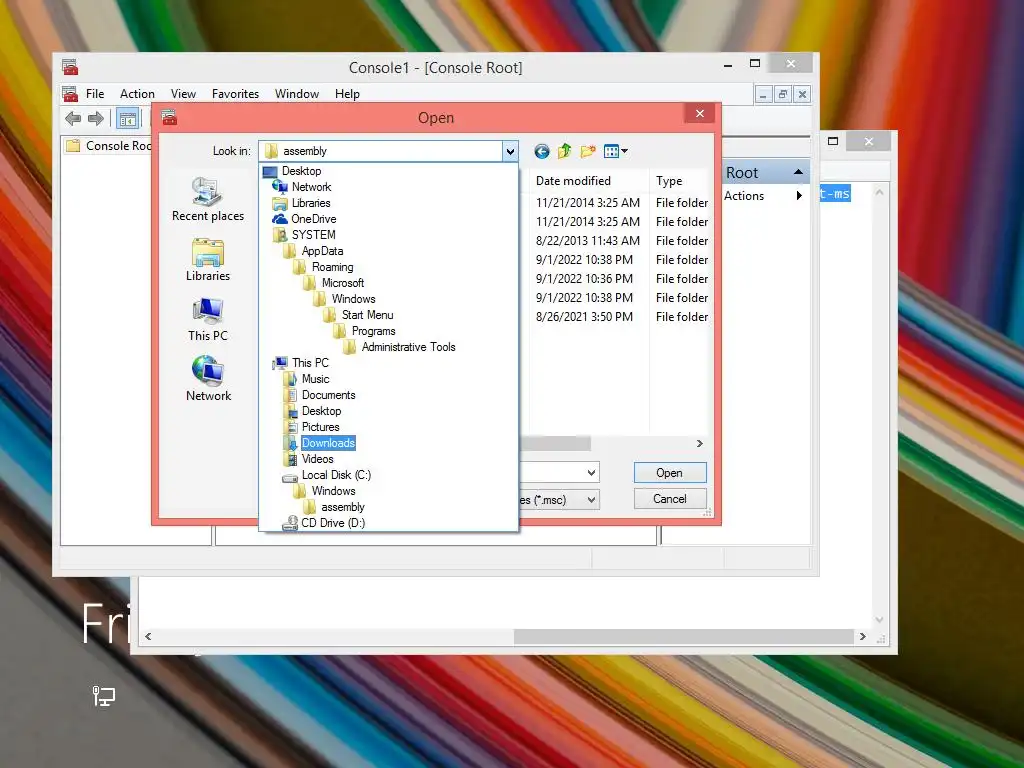This screenshot has width=1024, height=768.
Task: Collapse the Root actions section arrow
Action: pyautogui.click(x=797, y=172)
